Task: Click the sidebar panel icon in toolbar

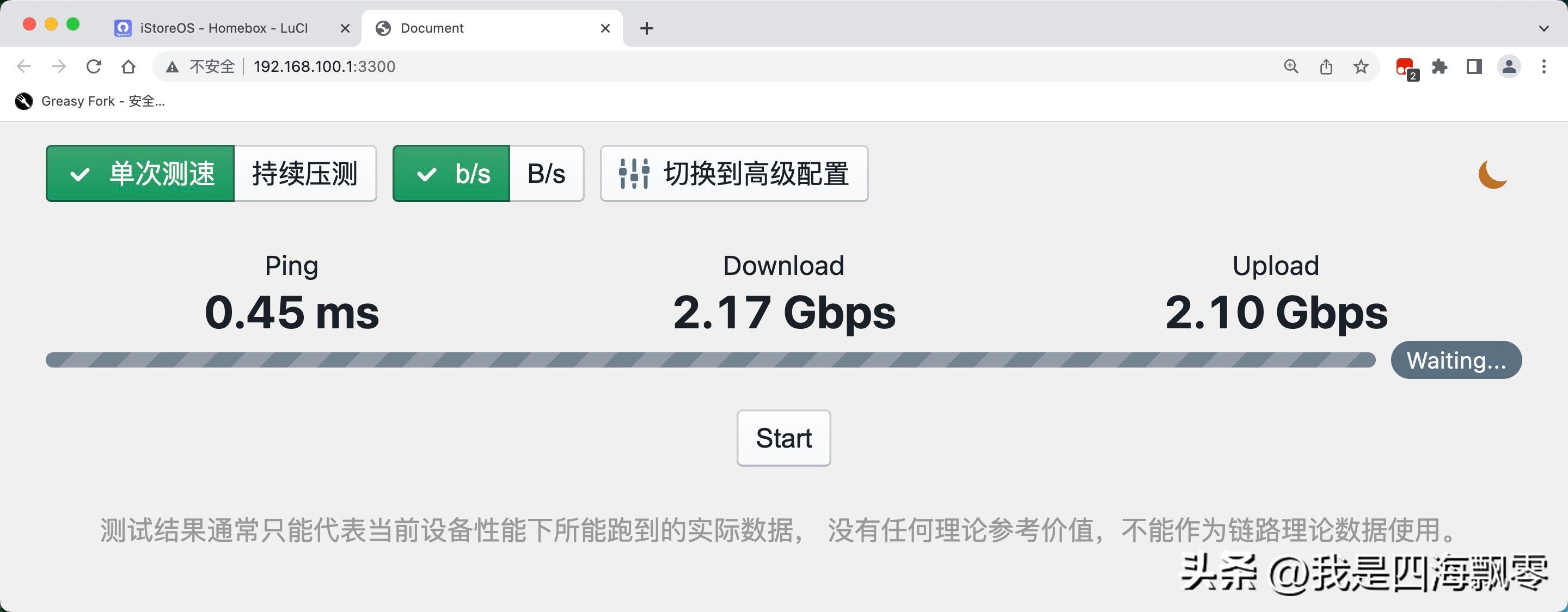Action: 1474,66
